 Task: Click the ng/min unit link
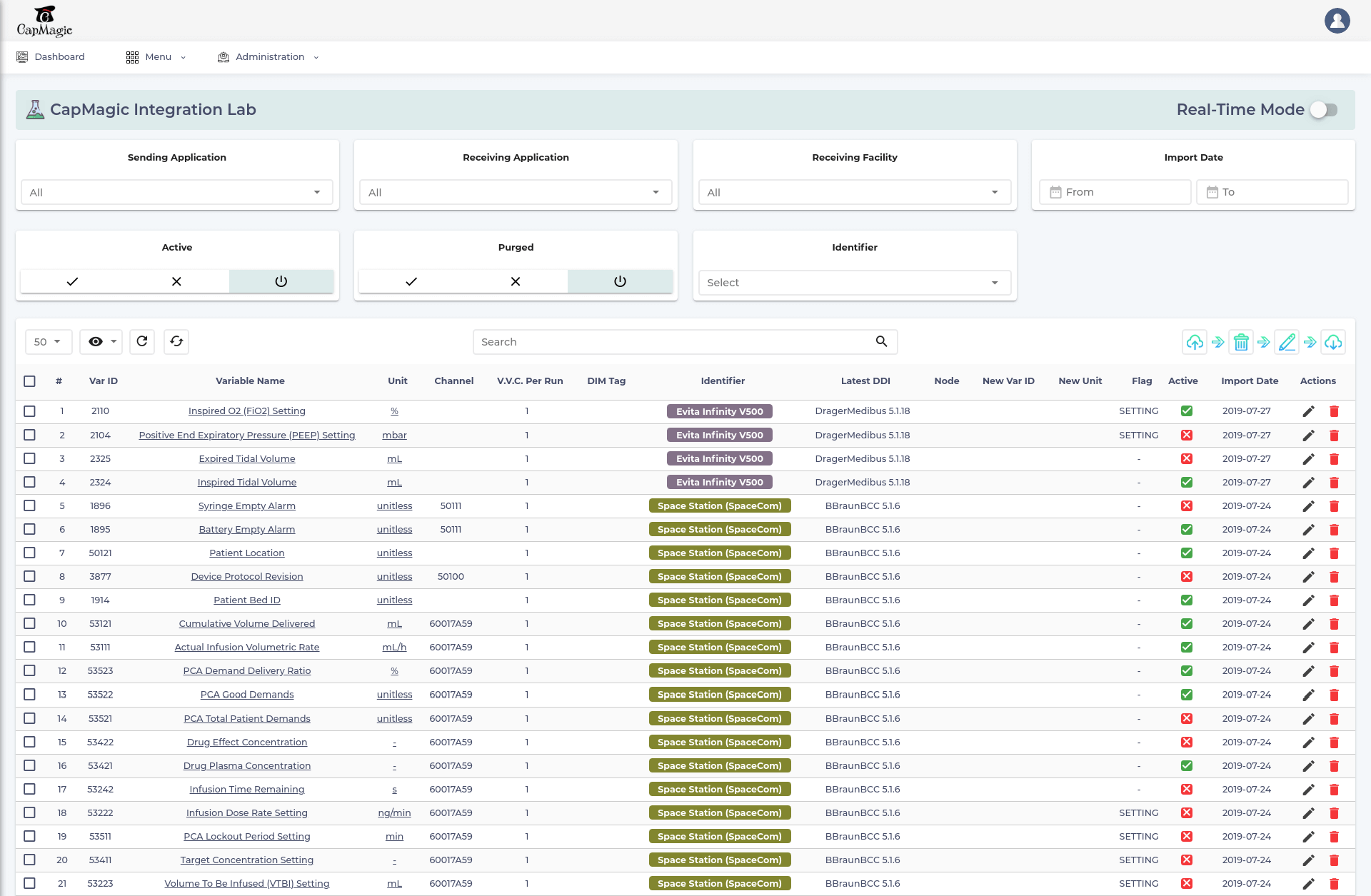[x=394, y=812]
